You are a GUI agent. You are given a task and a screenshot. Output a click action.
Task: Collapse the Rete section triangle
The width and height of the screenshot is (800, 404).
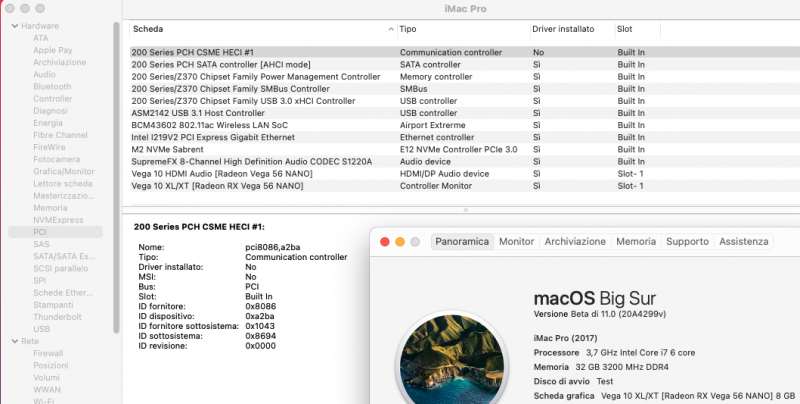[x=13, y=341]
